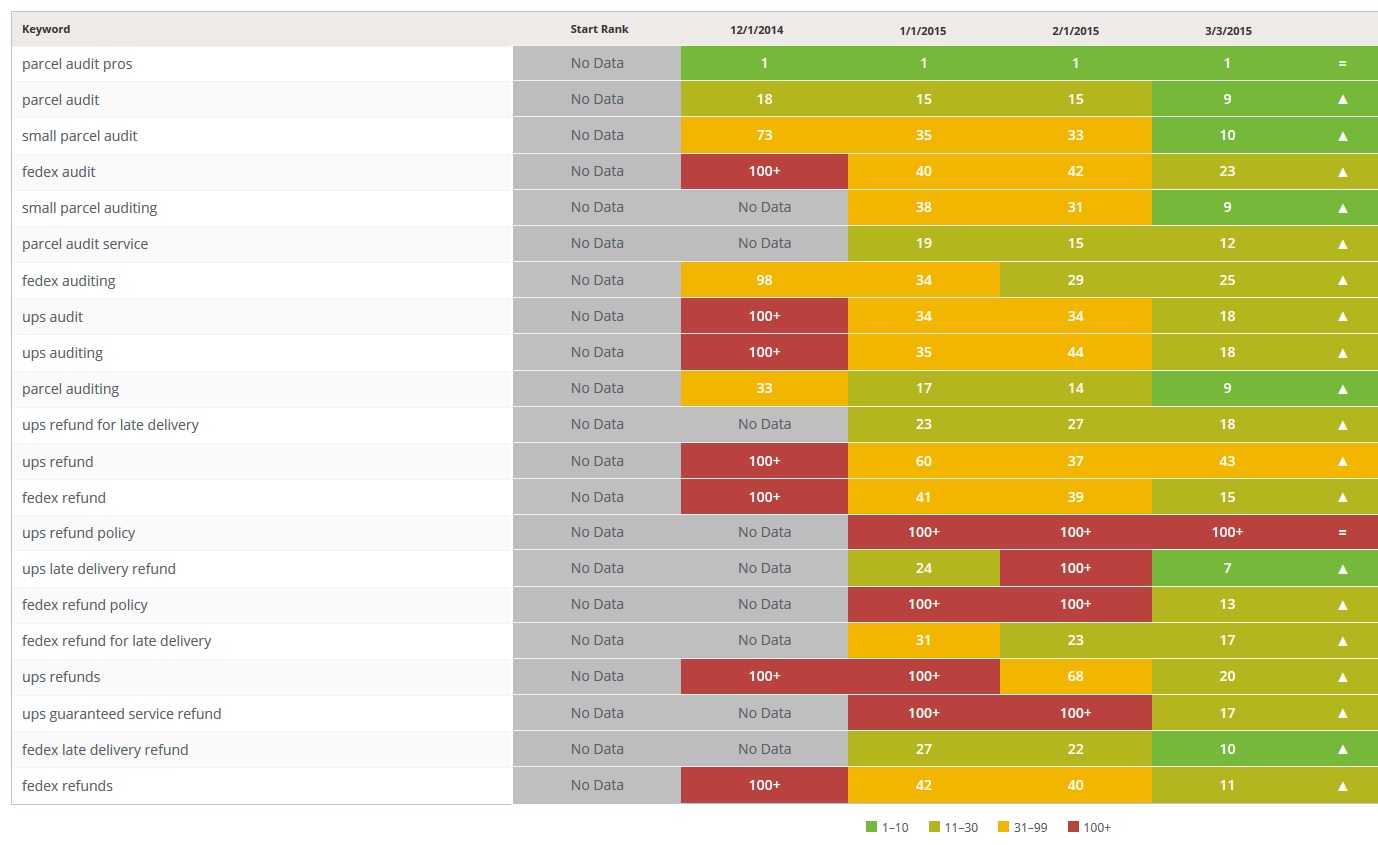Select the keyword 'fedex refund policy'
Image resolution: width=1378 pixels, height=845 pixels.
85,605
